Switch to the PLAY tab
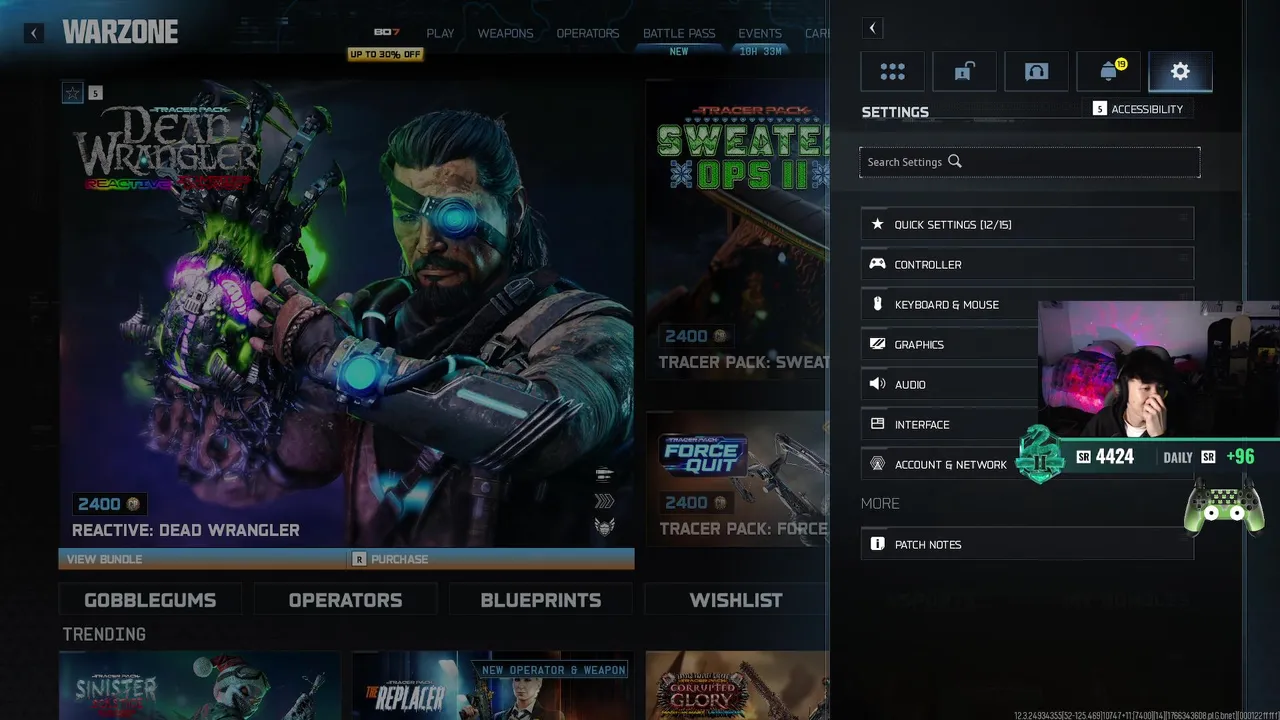The width and height of the screenshot is (1280, 720). click(x=440, y=33)
